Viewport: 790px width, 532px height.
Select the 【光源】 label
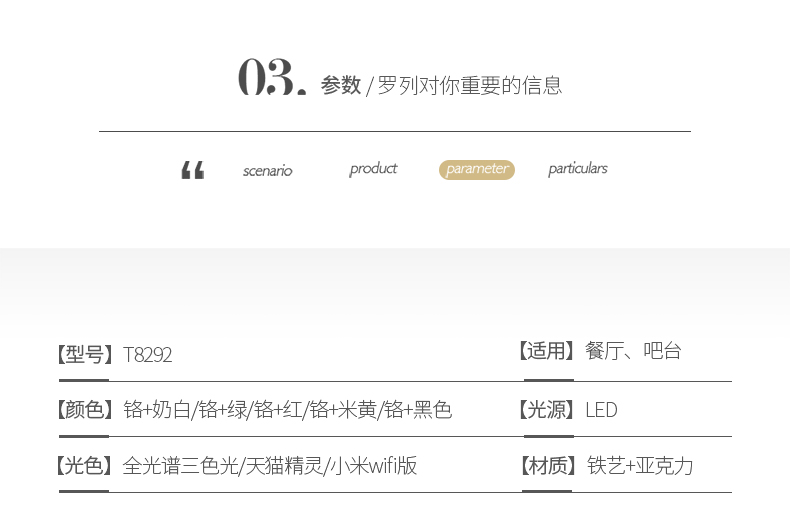(x=547, y=410)
